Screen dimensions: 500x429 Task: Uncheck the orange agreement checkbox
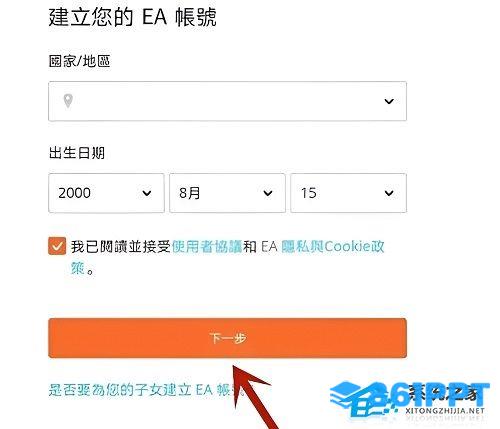pos(57,246)
